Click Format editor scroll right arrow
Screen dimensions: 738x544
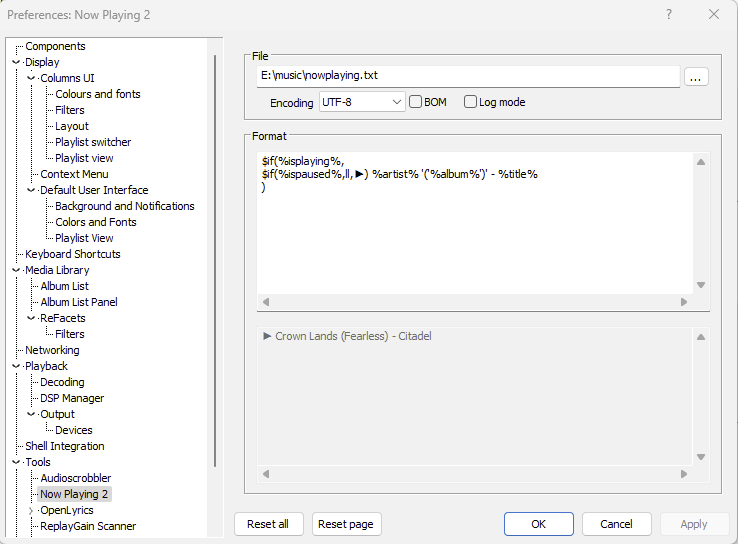point(684,302)
